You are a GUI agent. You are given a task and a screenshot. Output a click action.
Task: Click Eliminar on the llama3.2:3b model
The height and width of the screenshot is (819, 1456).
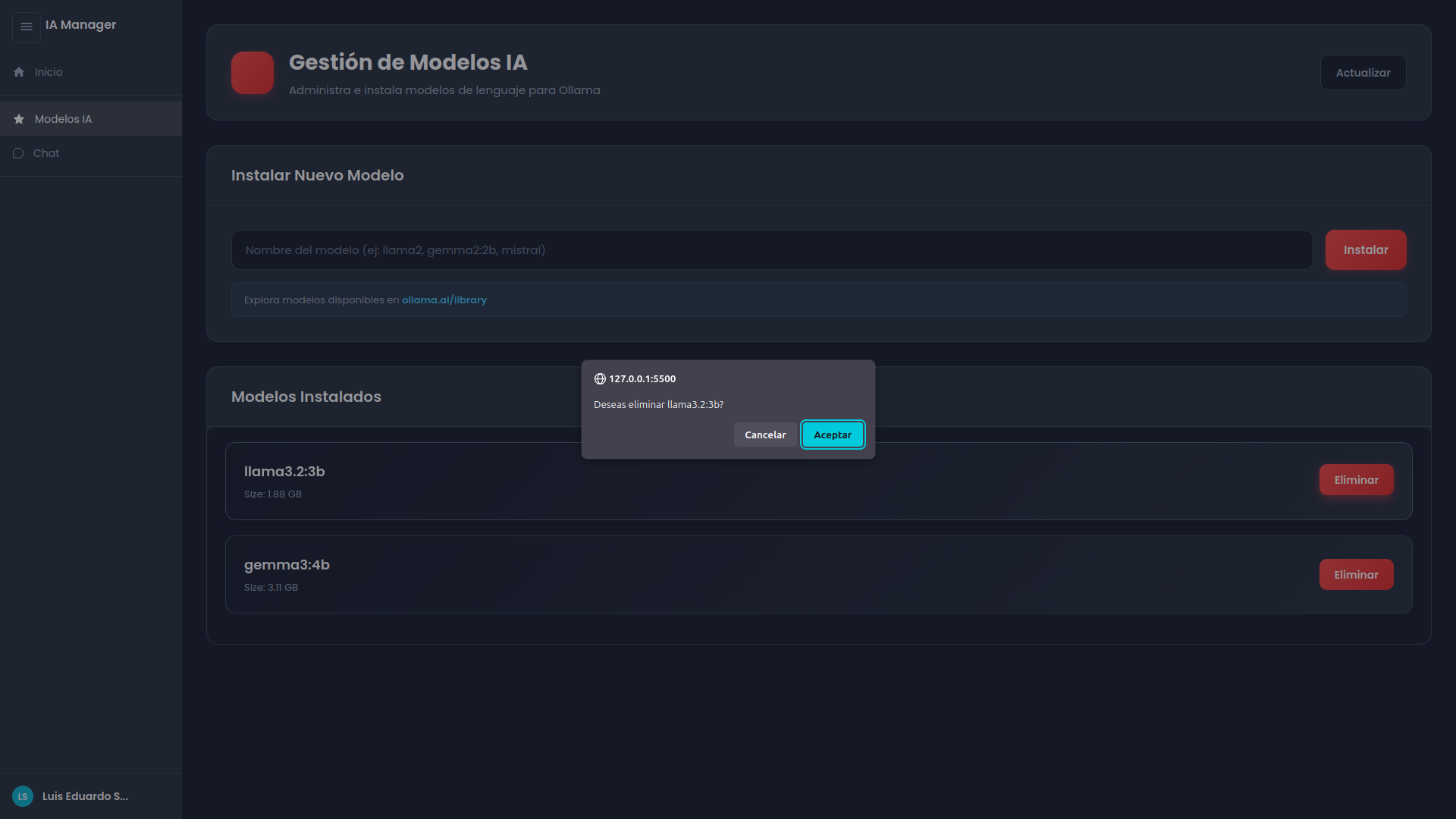[x=1356, y=479]
